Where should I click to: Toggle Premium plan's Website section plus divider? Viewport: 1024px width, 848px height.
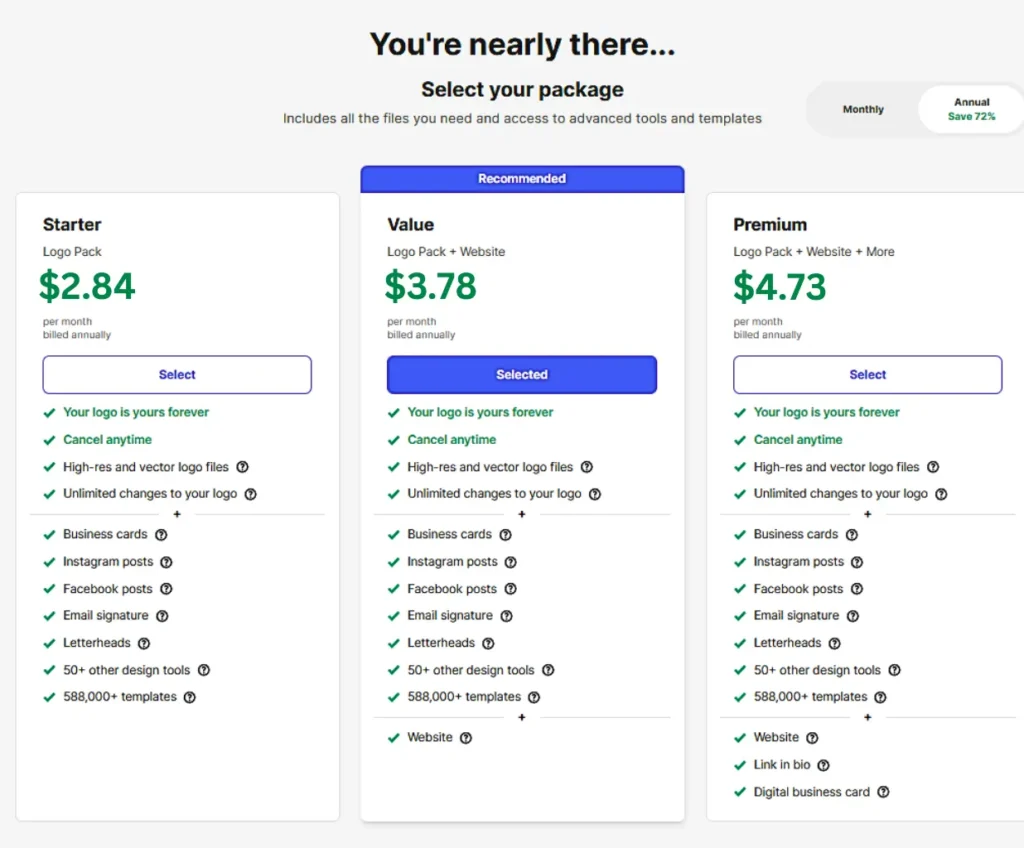coord(867,717)
